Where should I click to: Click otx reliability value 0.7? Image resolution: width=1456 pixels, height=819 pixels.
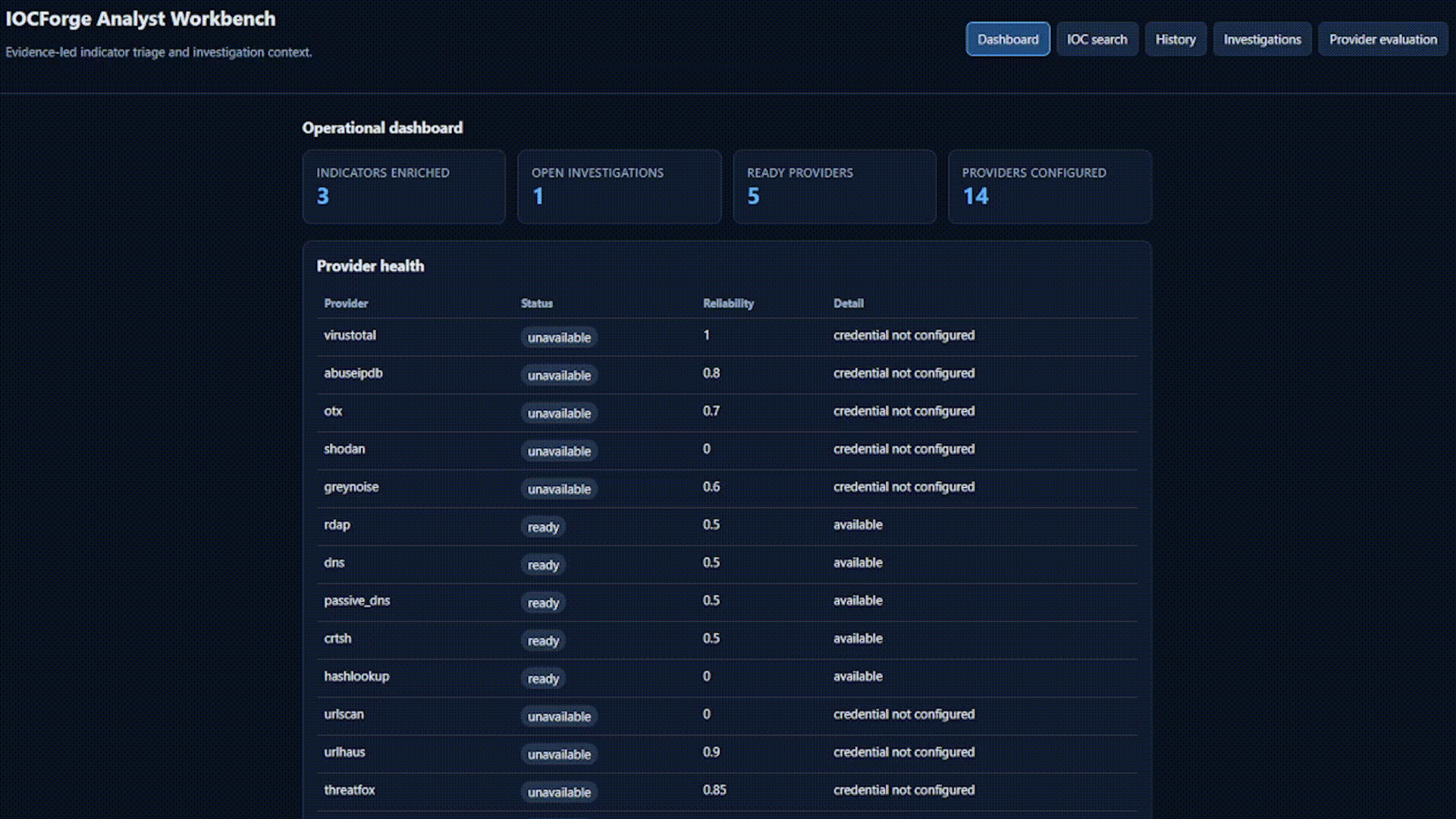[711, 411]
